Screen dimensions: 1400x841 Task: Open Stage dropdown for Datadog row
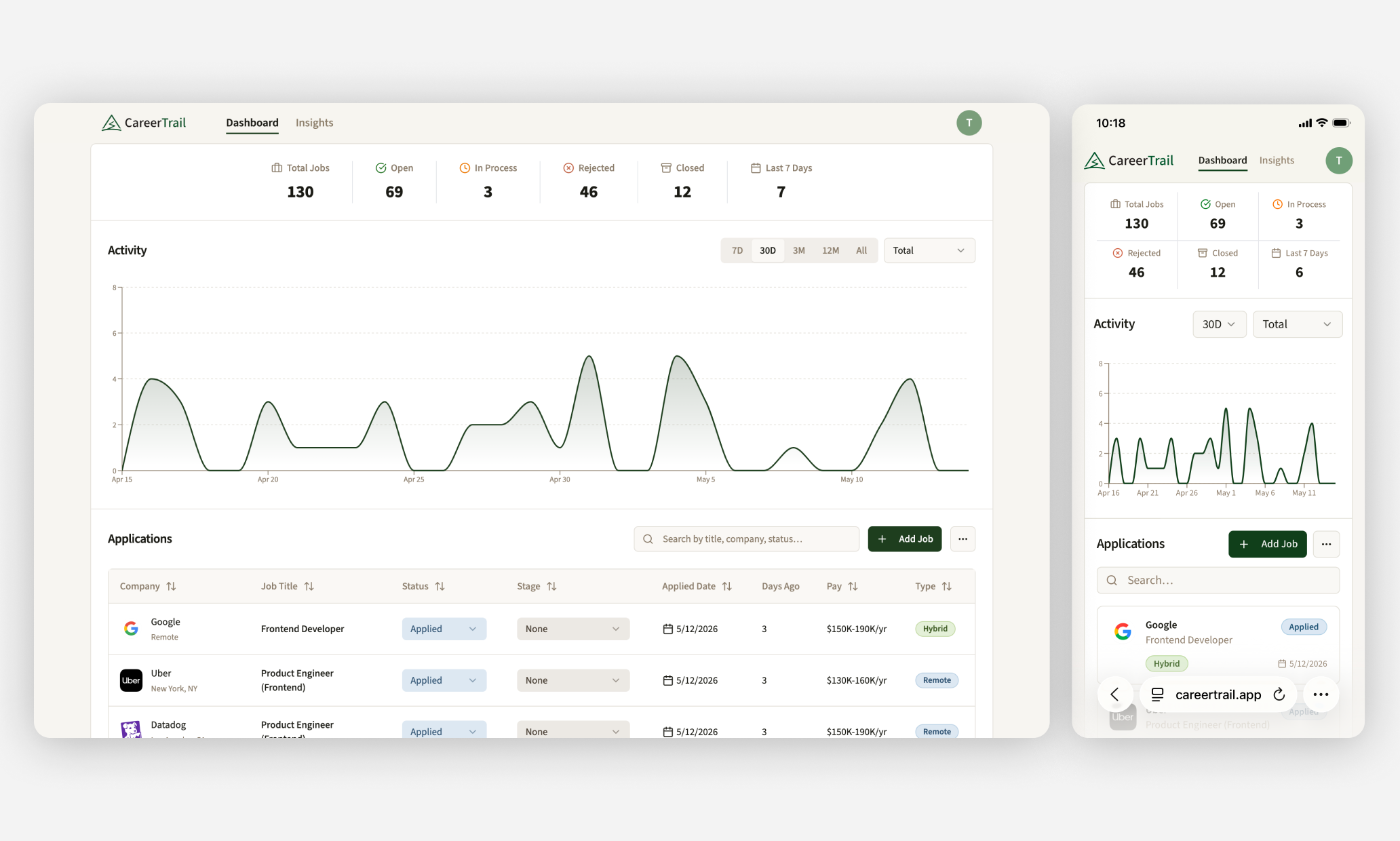[x=573, y=730]
